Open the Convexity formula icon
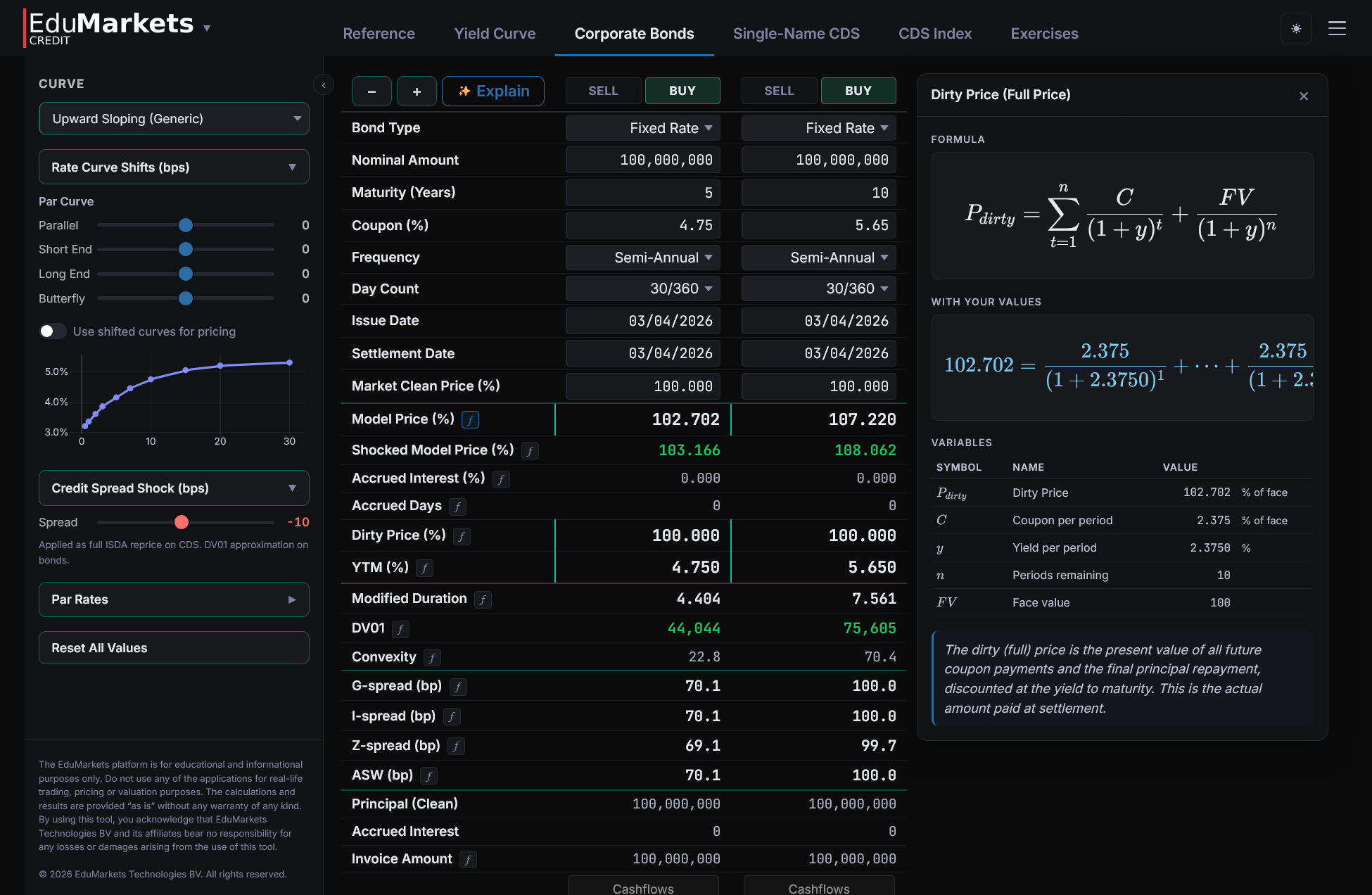Image resolution: width=1372 pixels, height=895 pixels. [x=433, y=657]
